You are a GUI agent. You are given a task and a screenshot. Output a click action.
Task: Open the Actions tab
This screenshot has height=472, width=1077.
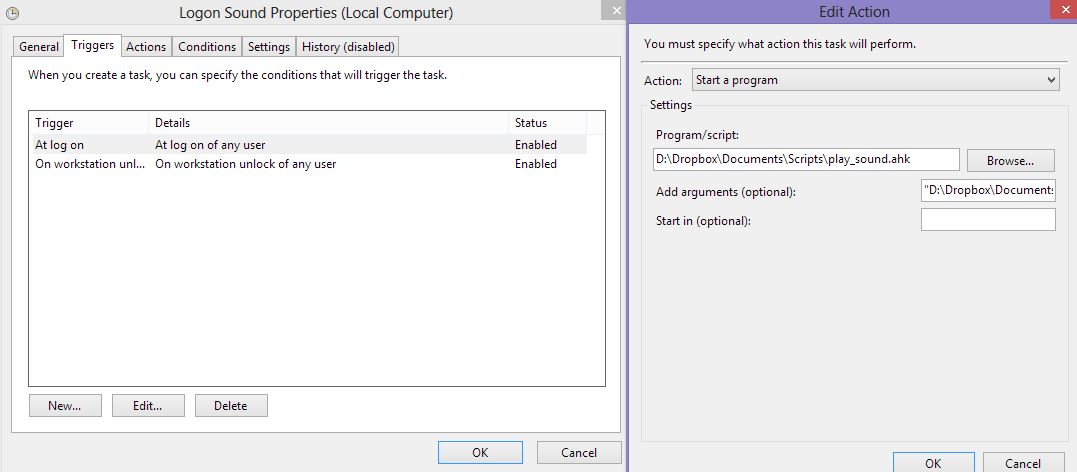146,47
